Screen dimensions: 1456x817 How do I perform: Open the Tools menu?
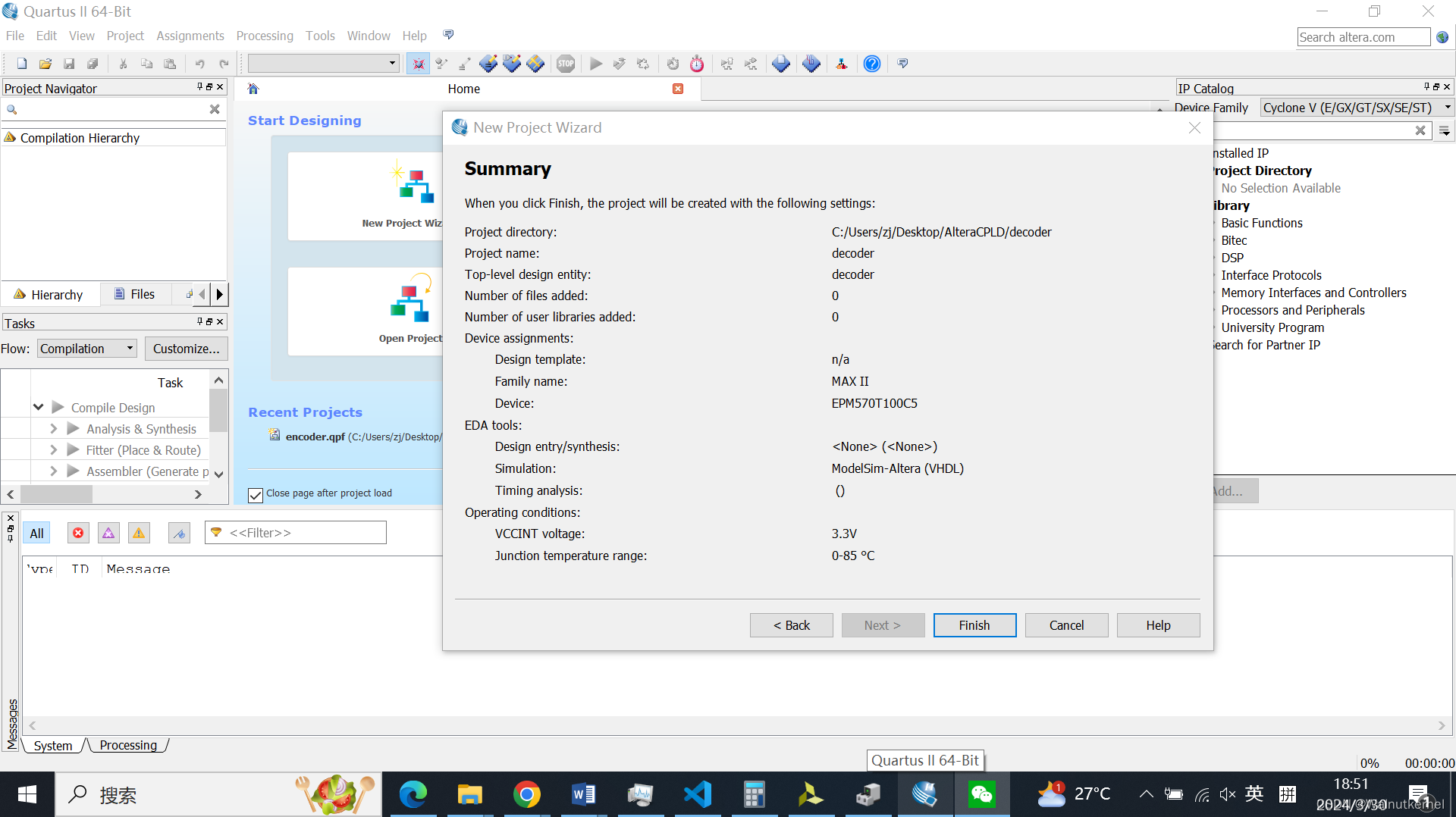[320, 36]
